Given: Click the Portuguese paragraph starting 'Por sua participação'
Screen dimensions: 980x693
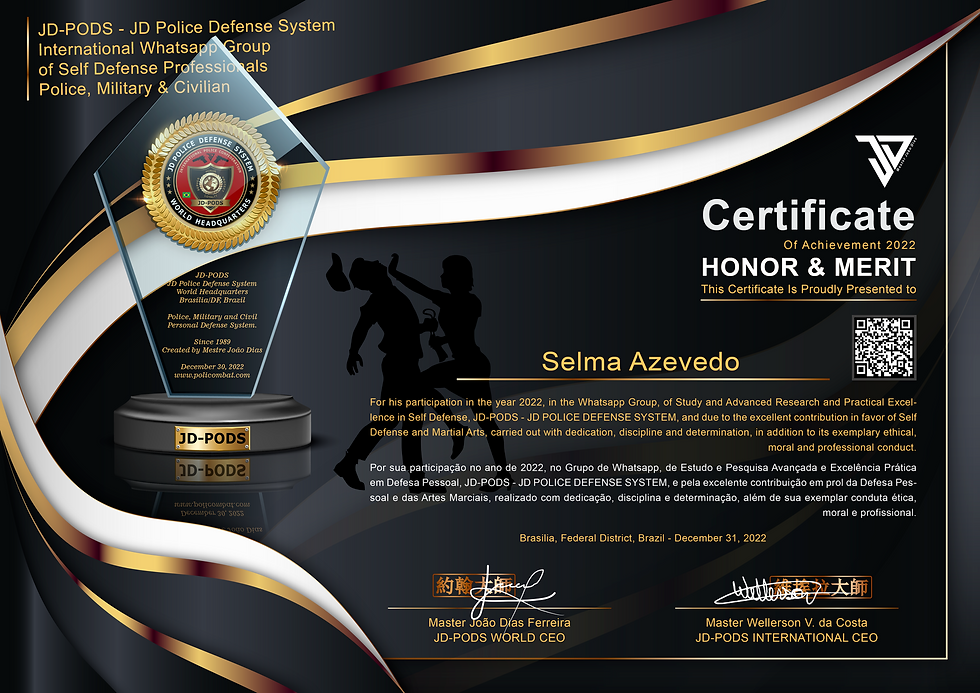Looking at the screenshot, I should pos(643,490).
